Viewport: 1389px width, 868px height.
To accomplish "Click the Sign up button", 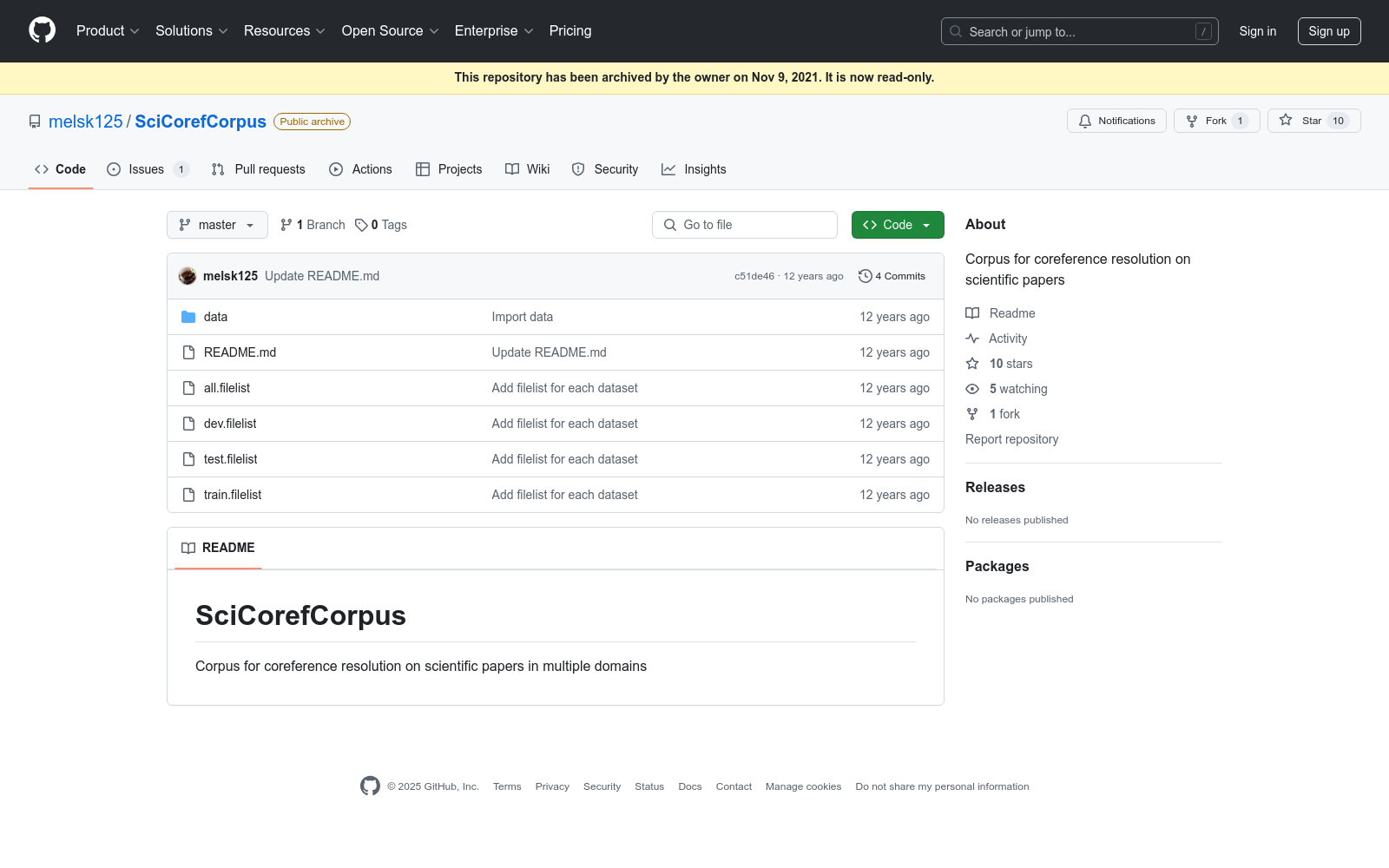I will tap(1329, 31).
